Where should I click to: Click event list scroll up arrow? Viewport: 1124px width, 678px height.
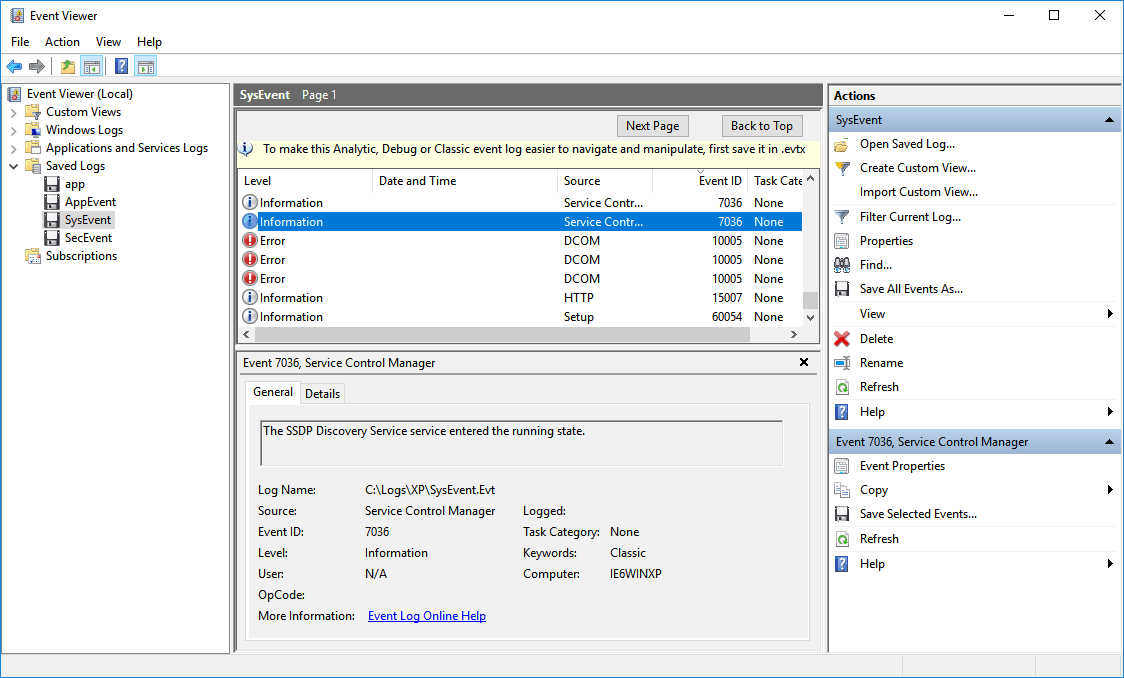point(810,178)
